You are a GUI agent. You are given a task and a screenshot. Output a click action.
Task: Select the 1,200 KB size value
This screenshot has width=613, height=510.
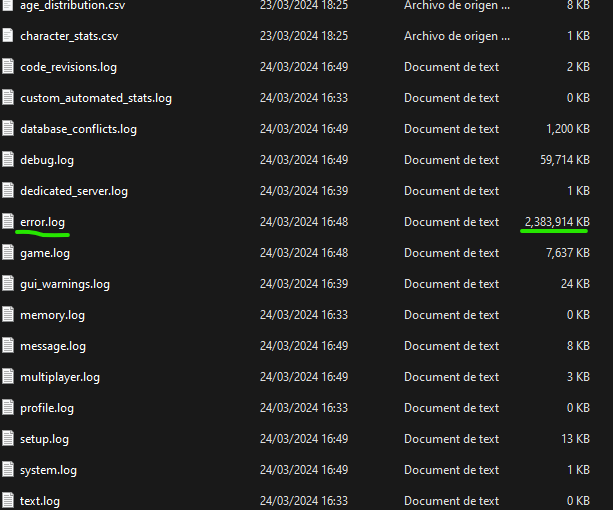[x=568, y=129]
